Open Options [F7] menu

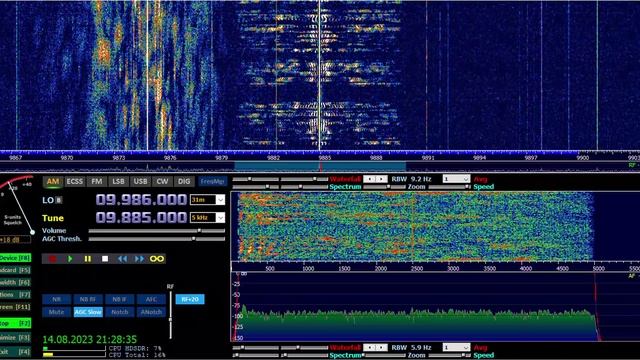click(x=15, y=295)
